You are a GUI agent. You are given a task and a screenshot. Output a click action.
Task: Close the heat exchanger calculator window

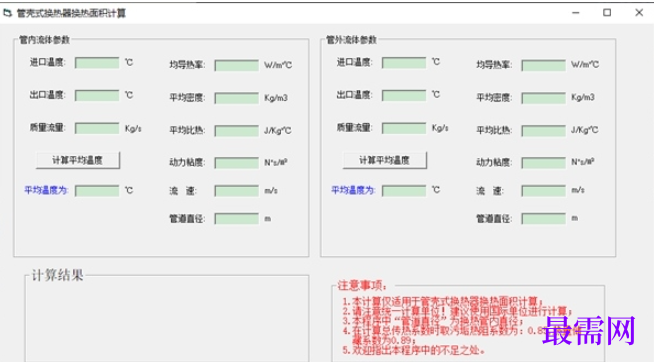[x=639, y=13]
